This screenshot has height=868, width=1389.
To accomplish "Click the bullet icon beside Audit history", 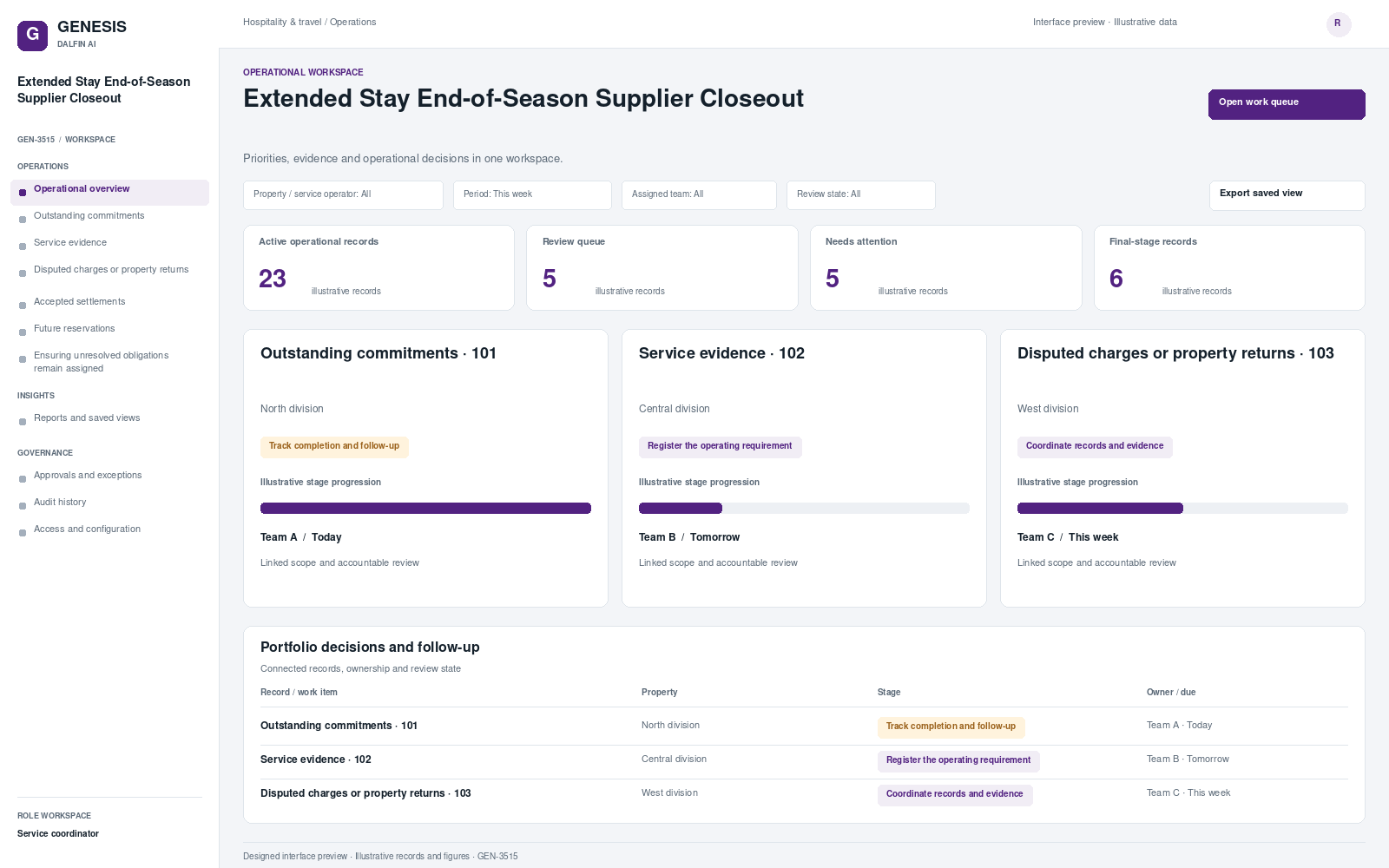I will [23, 506].
